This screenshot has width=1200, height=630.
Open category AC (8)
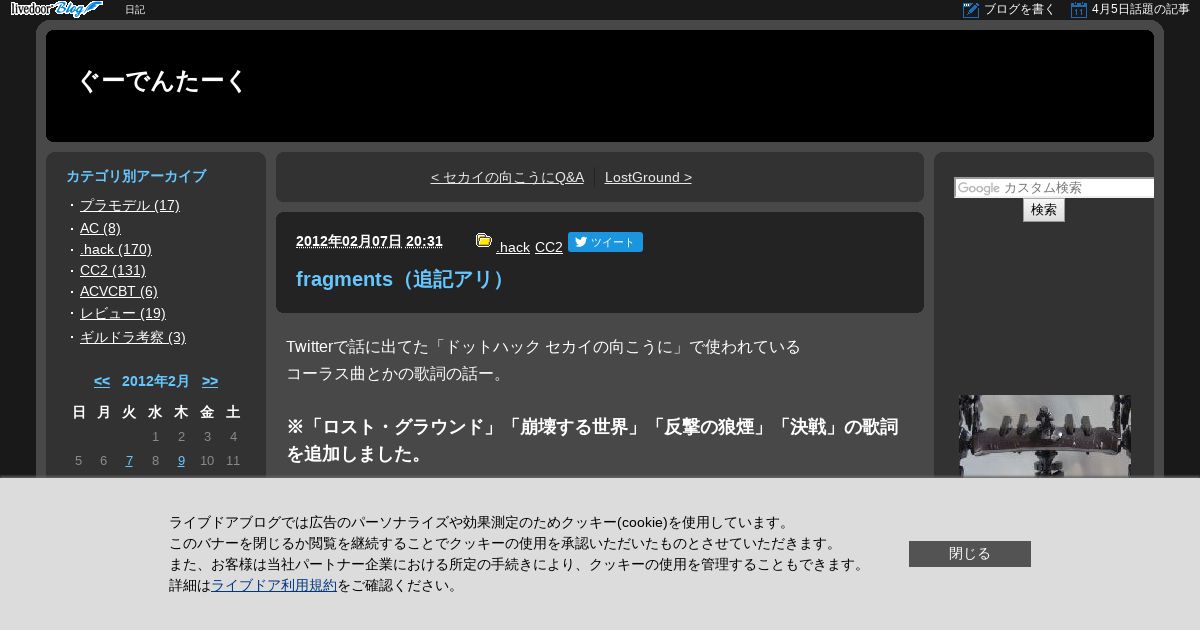100,228
